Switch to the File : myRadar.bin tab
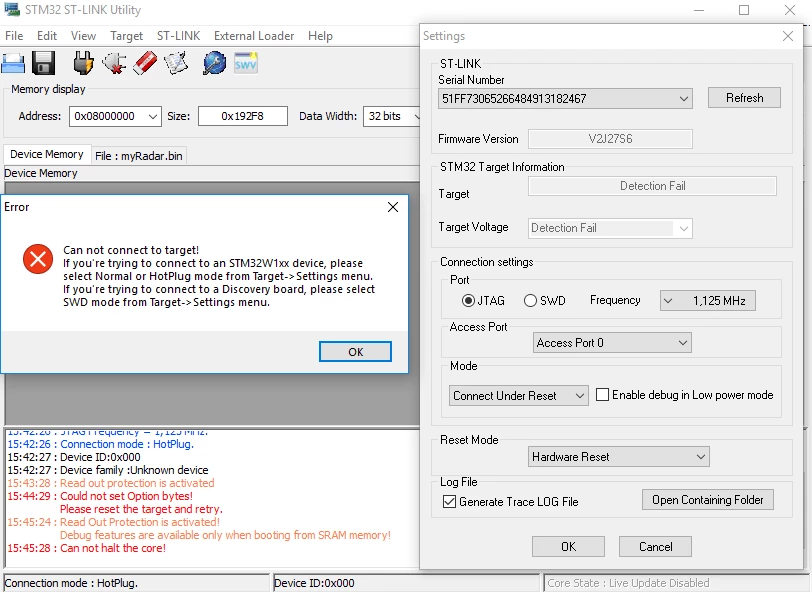 (139, 156)
